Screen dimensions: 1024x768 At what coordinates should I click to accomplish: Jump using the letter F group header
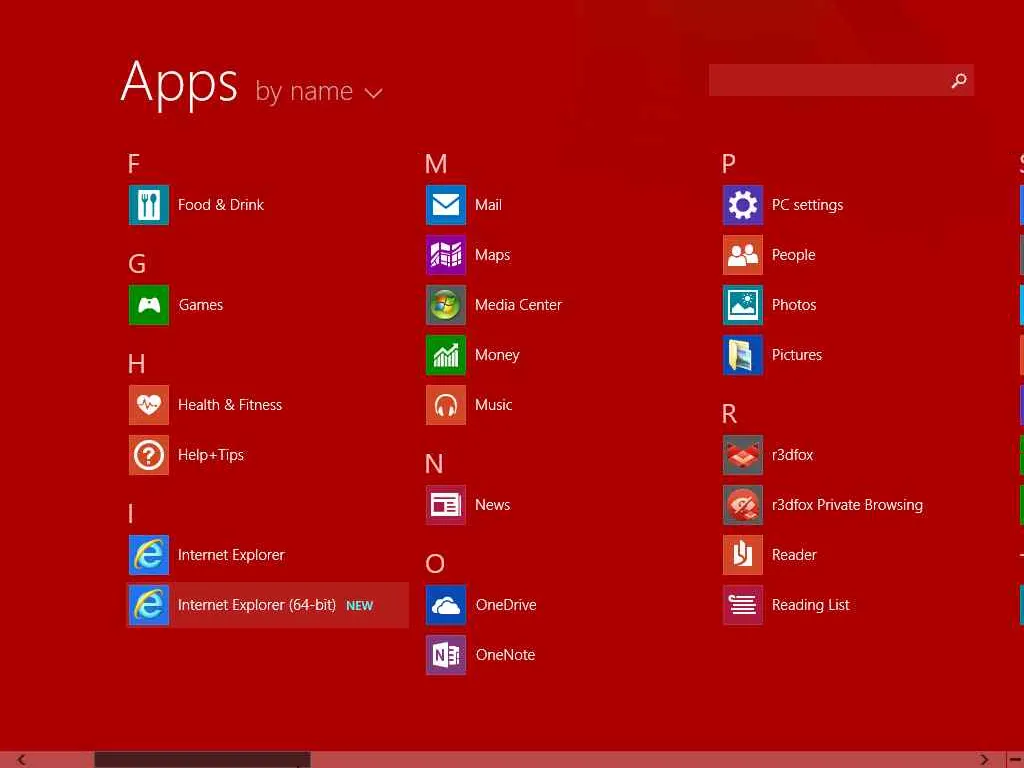tap(134, 163)
